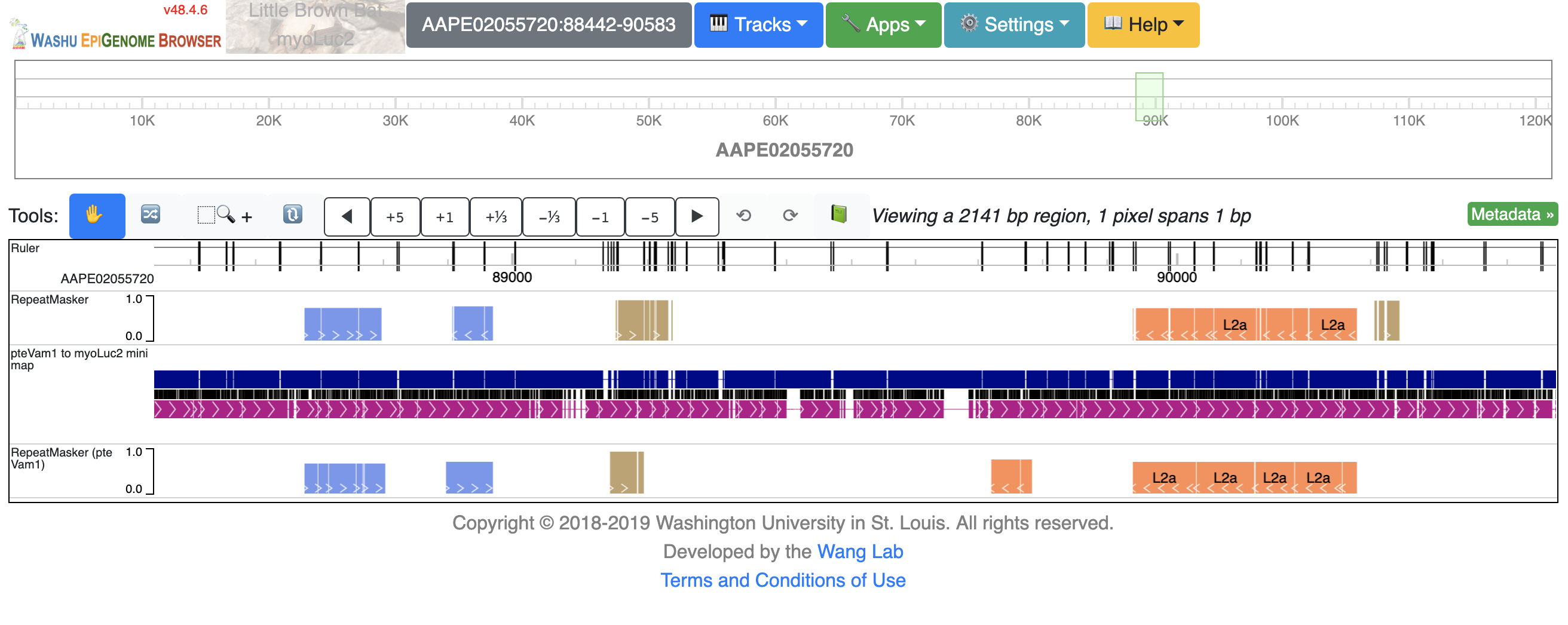Open the Help menu
The image size is (1568, 625).
[x=1143, y=25]
